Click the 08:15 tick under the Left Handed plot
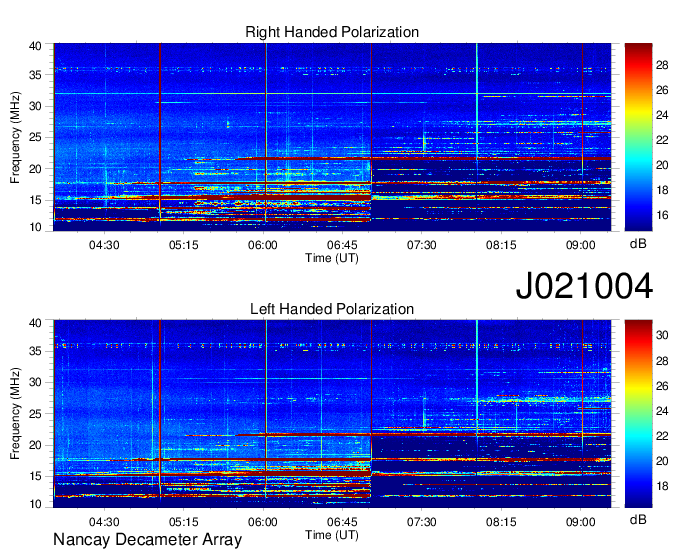This screenshot has height=552, width=680. [x=501, y=522]
